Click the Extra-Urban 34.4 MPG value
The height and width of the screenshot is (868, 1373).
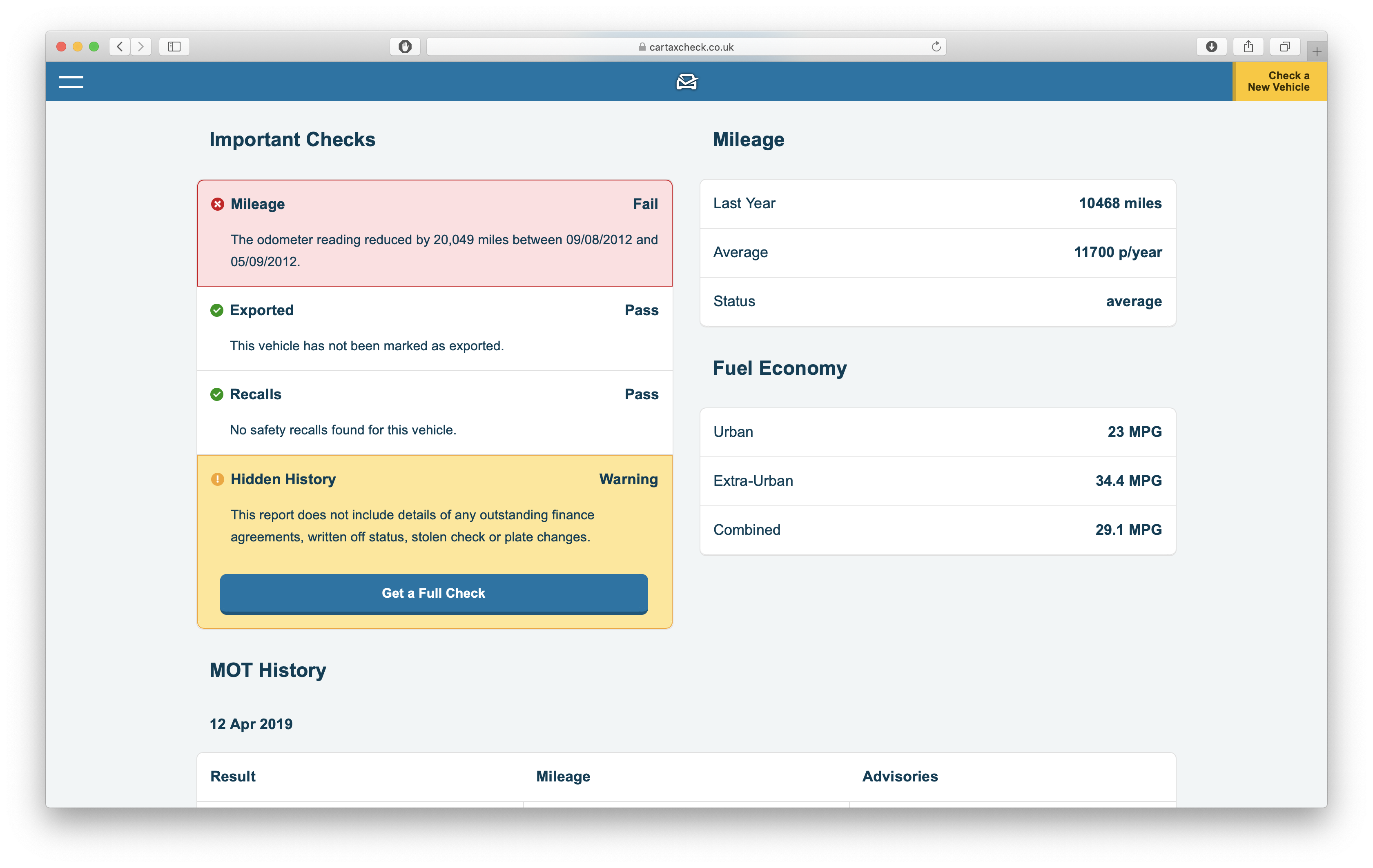tap(1128, 481)
